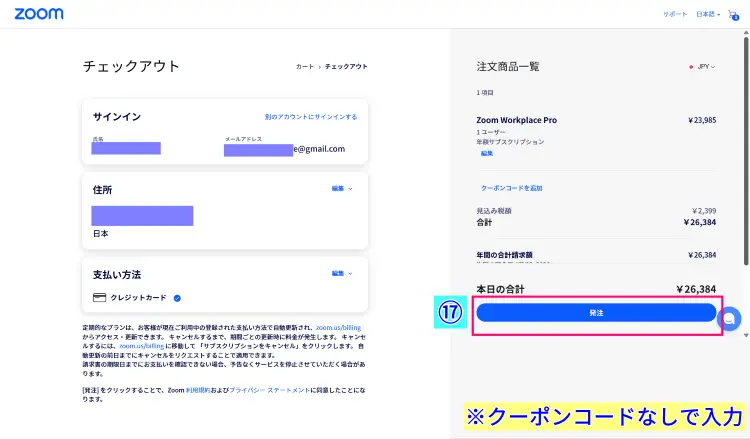The image size is (750, 439).
Task: Click the order summary vertical scrollbar
Action: 746,151
